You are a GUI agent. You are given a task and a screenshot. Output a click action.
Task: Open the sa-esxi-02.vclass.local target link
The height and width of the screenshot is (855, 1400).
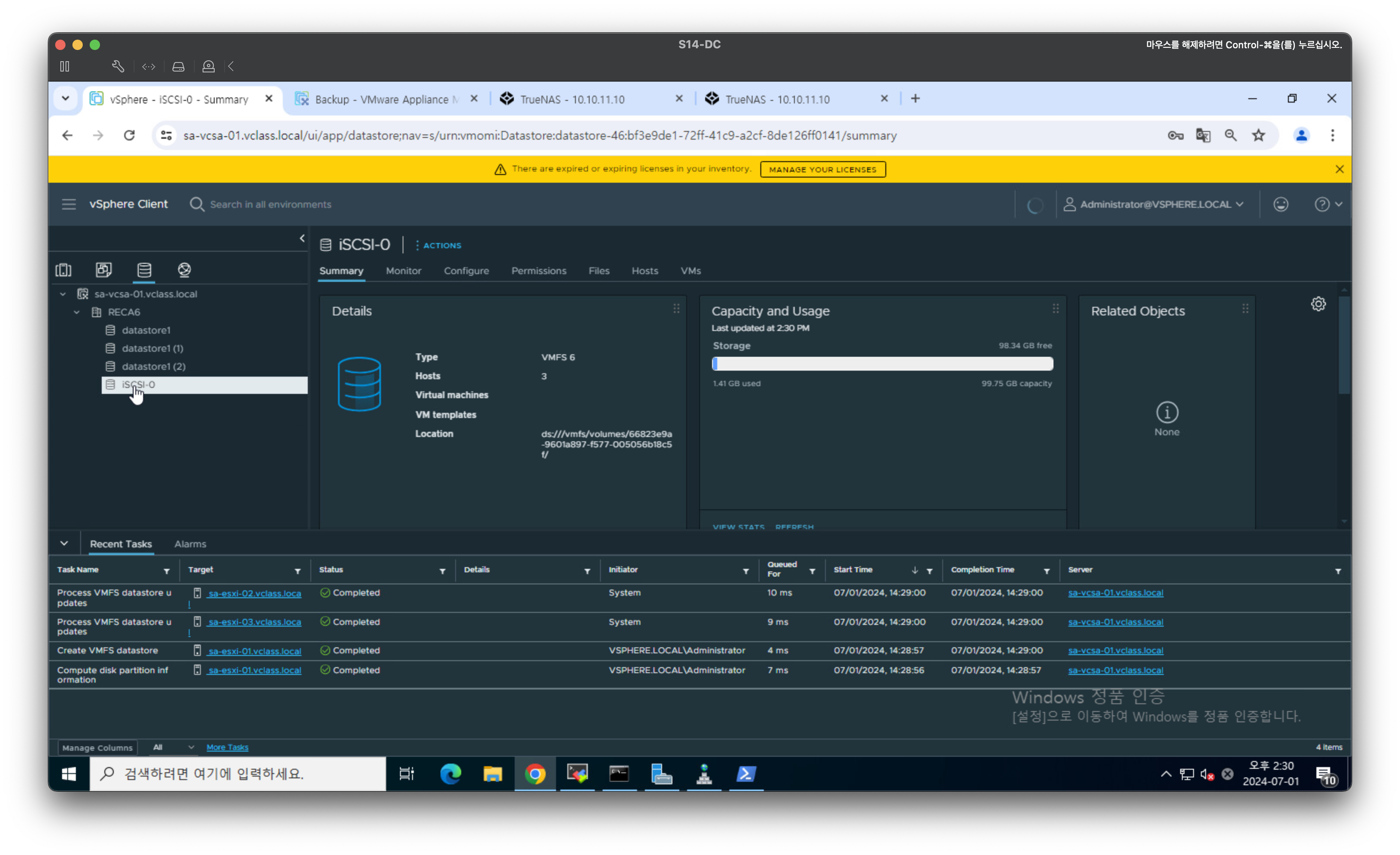pyautogui.click(x=254, y=593)
